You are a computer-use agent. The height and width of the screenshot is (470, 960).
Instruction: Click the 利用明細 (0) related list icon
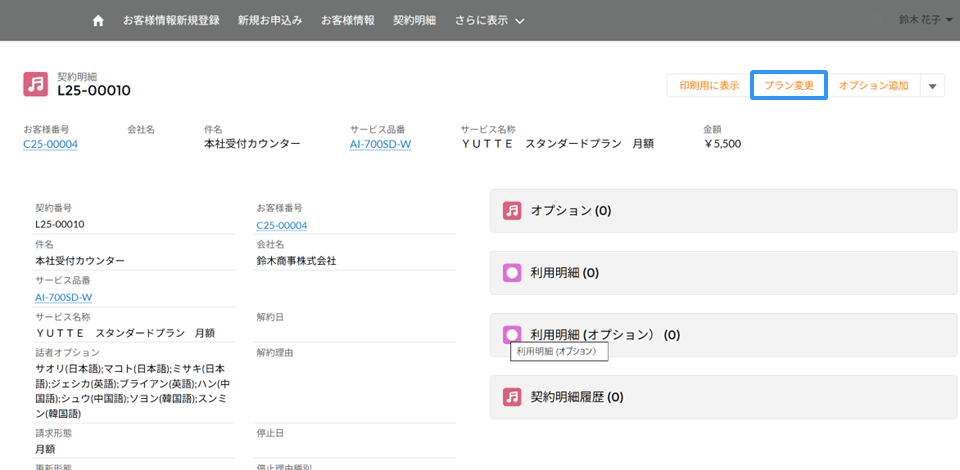point(512,272)
